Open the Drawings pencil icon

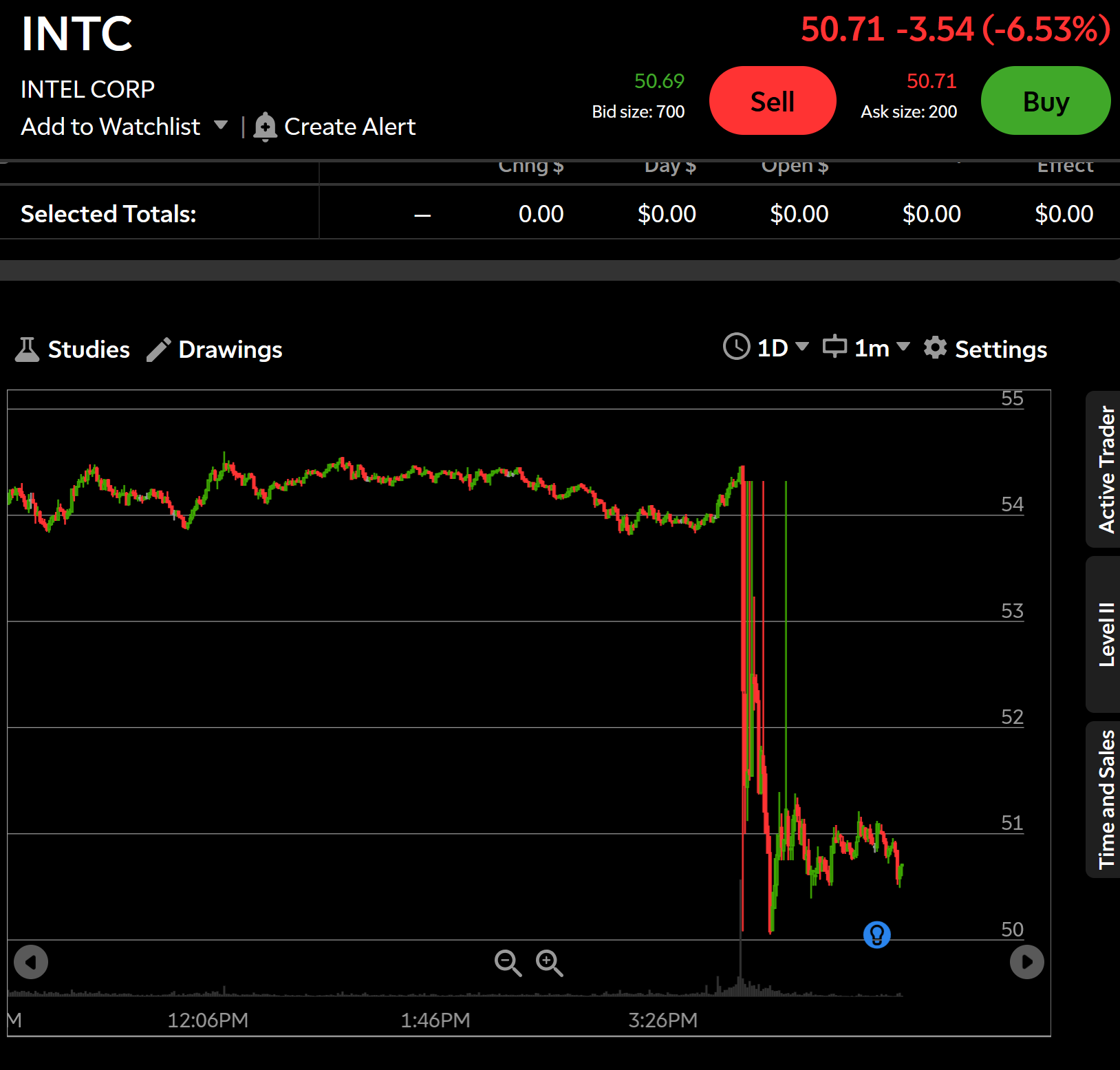(x=158, y=350)
